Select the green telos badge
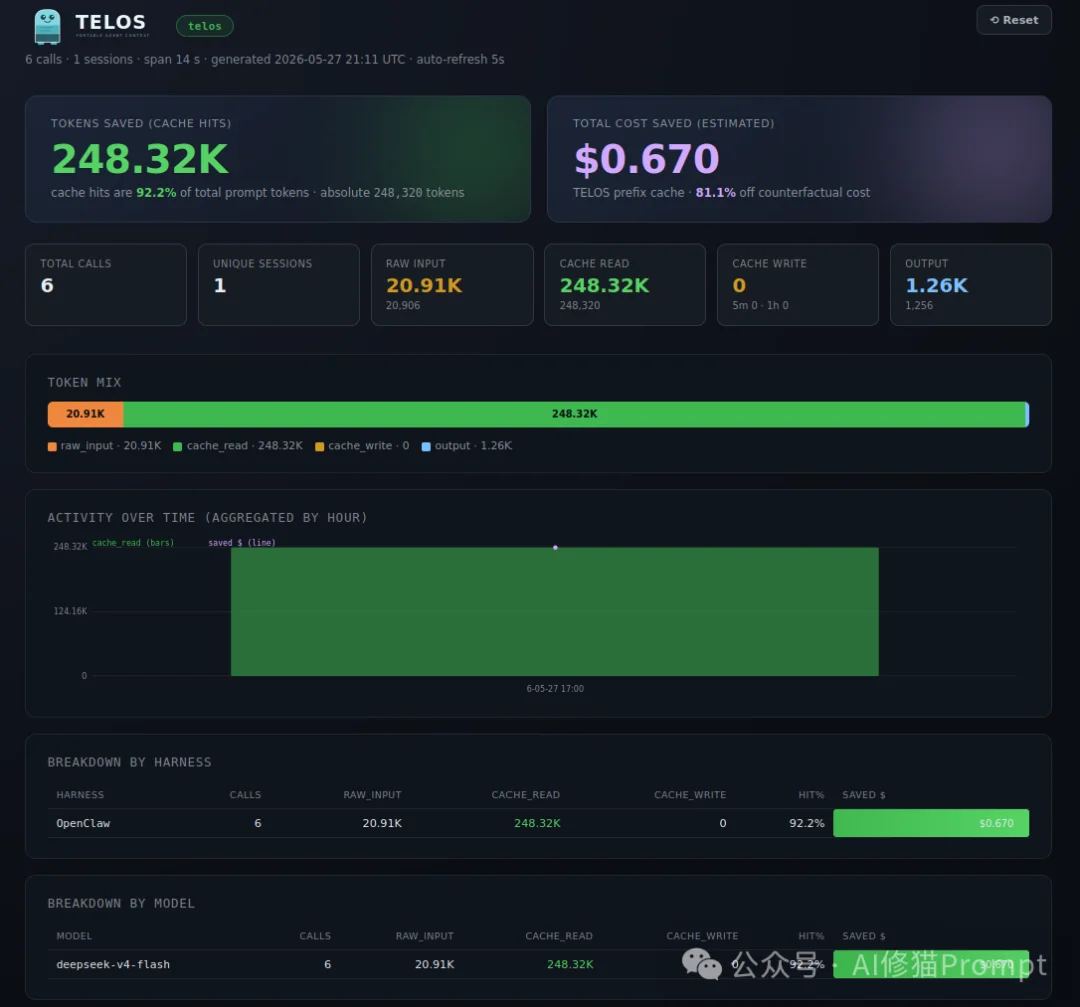The width and height of the screenshot is (1080, 1007). pyautogui.click(x=205, y=26)
